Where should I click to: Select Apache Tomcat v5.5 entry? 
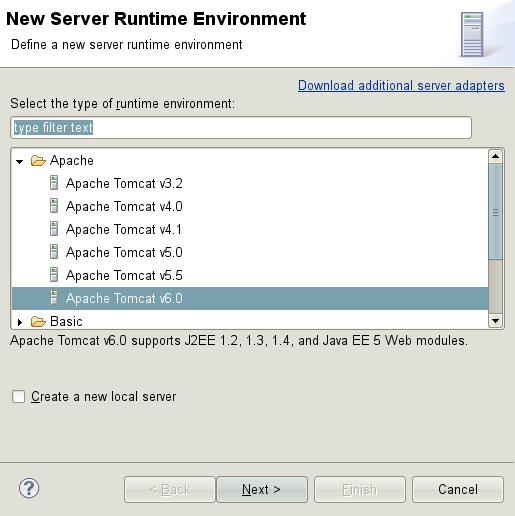click(x=124, y=275)
